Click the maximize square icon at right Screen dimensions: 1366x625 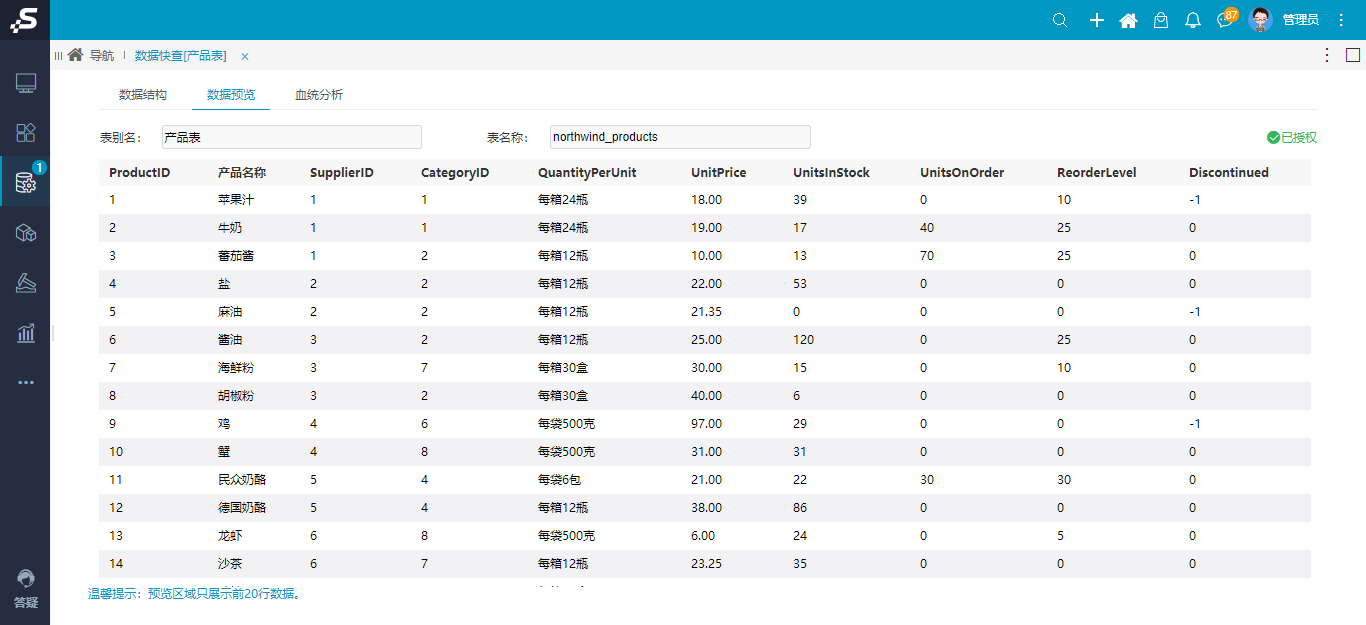click(x=1353, y=55)
